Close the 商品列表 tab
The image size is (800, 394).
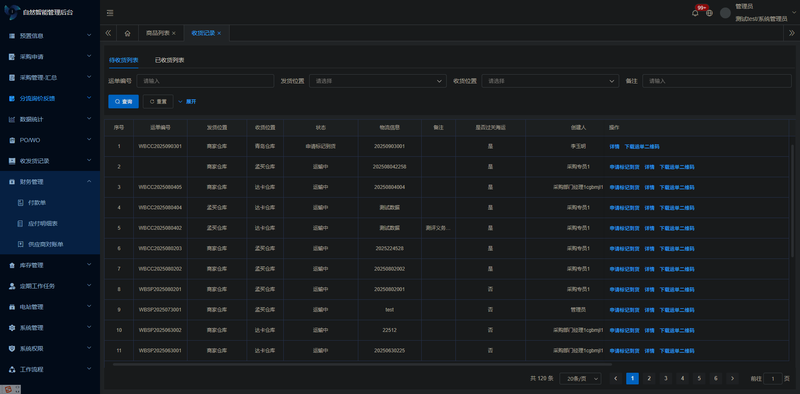coord(173,33)
